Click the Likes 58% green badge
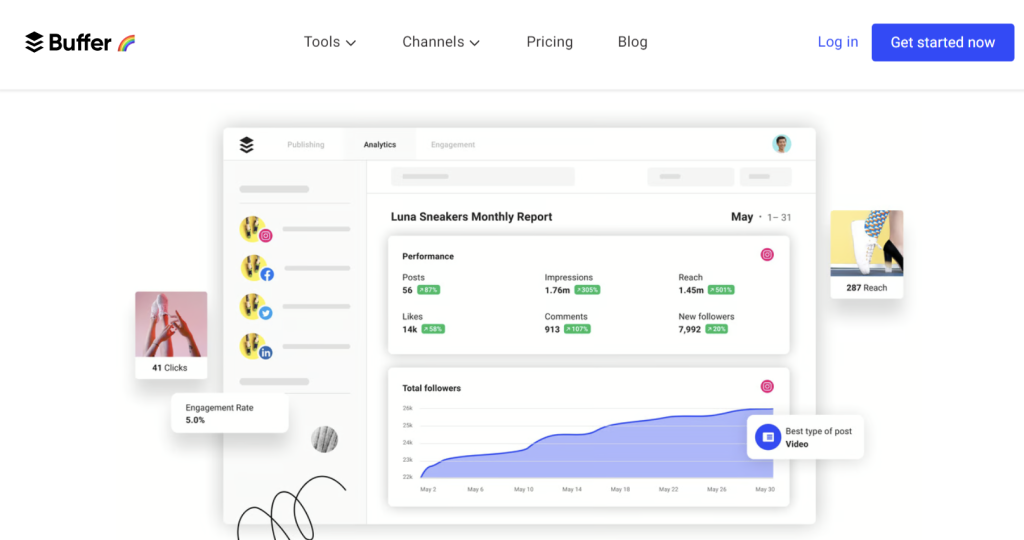Image resolution: width=1024 pixels, height=540 pixels. tap(433, 329)
